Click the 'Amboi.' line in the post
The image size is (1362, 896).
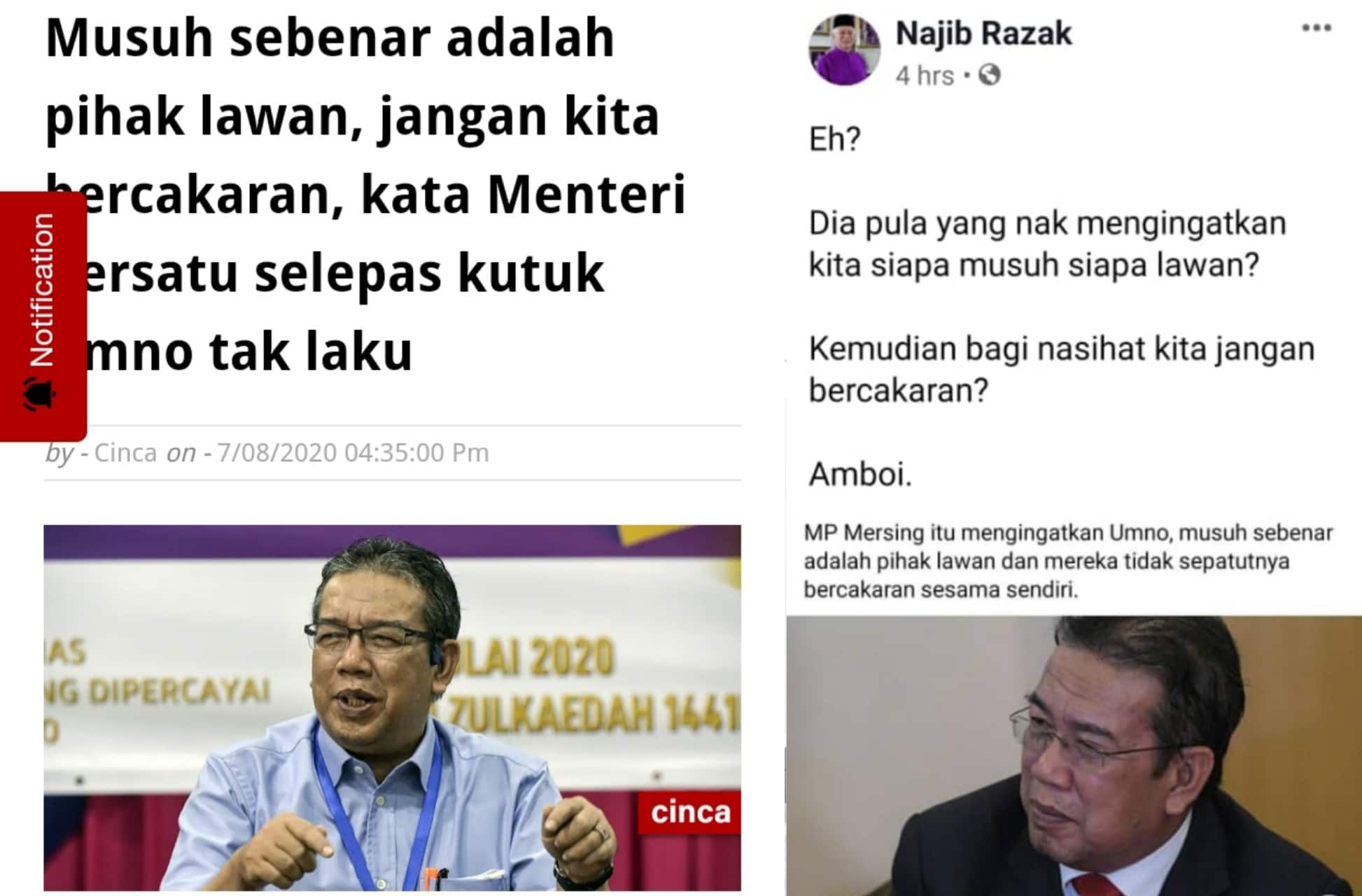860,475
